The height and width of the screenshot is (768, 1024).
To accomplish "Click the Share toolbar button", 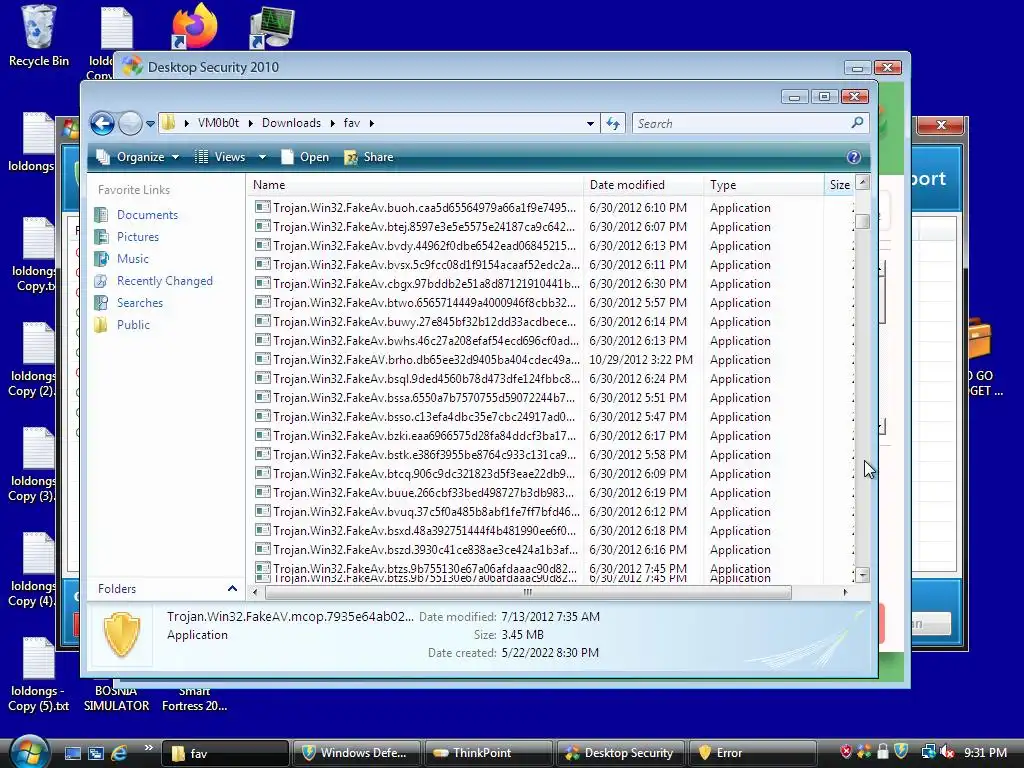I will click(x=369, y=157).
